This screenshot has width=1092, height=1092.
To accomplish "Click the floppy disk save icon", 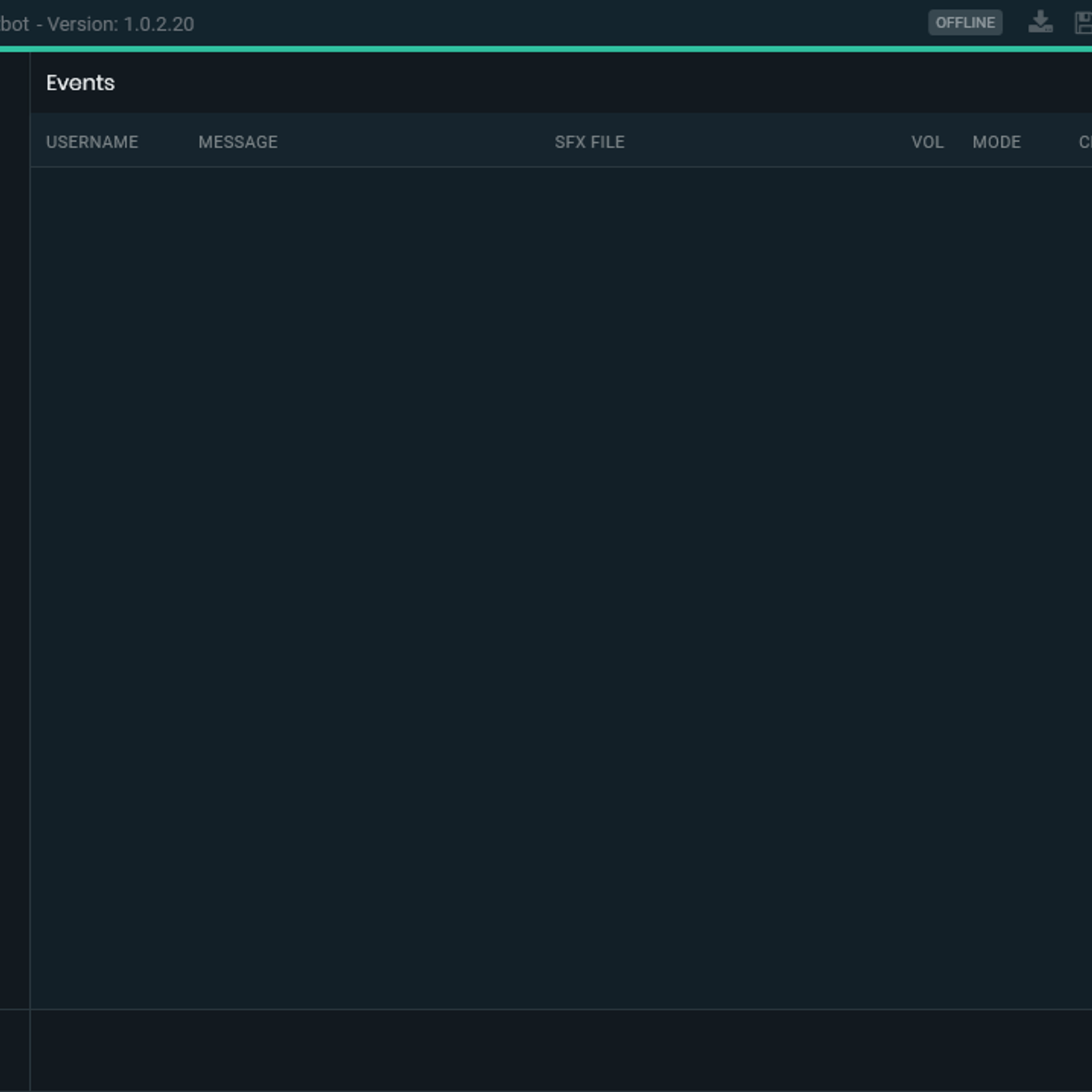I will point(1084,23).
